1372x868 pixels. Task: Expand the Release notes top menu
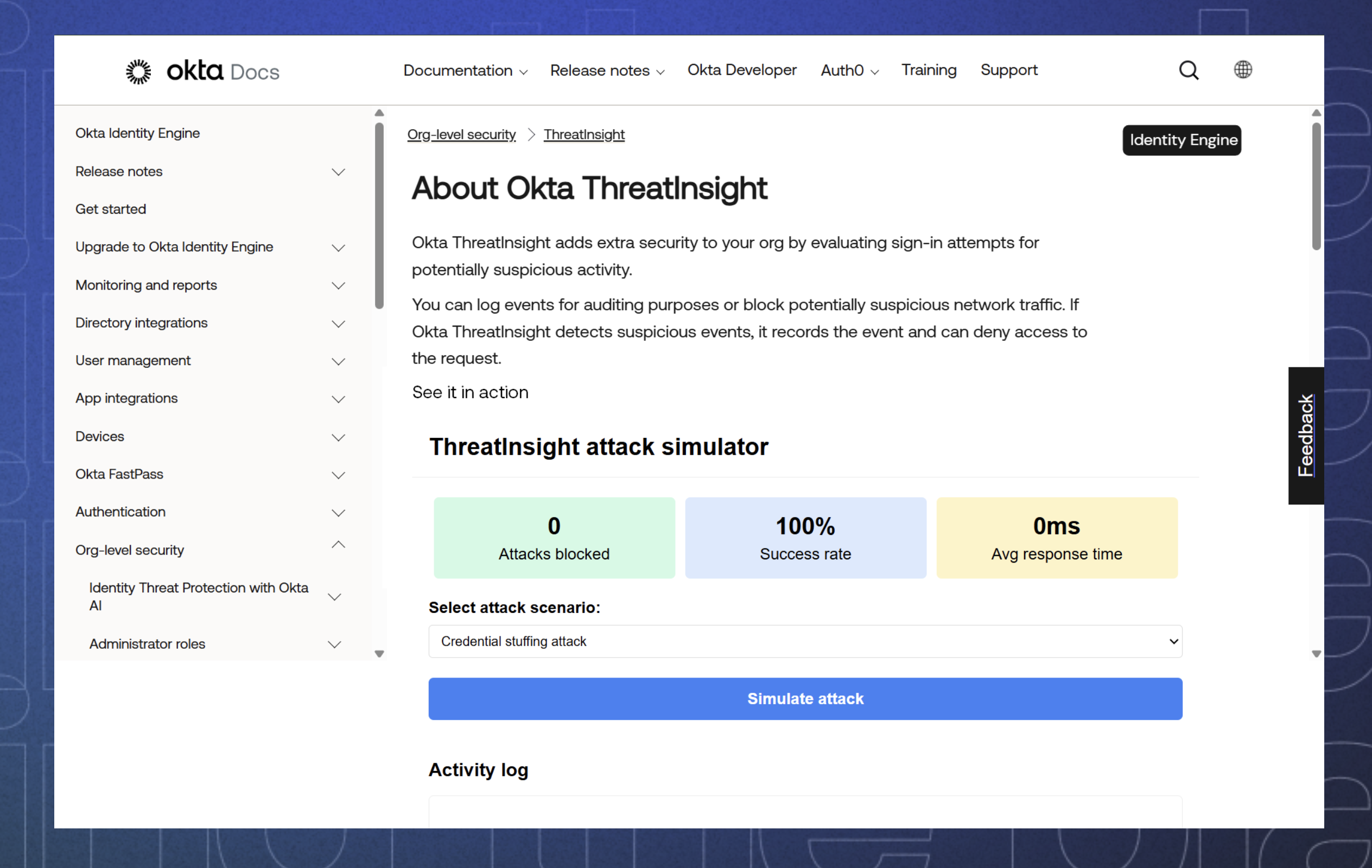(607, 71)
